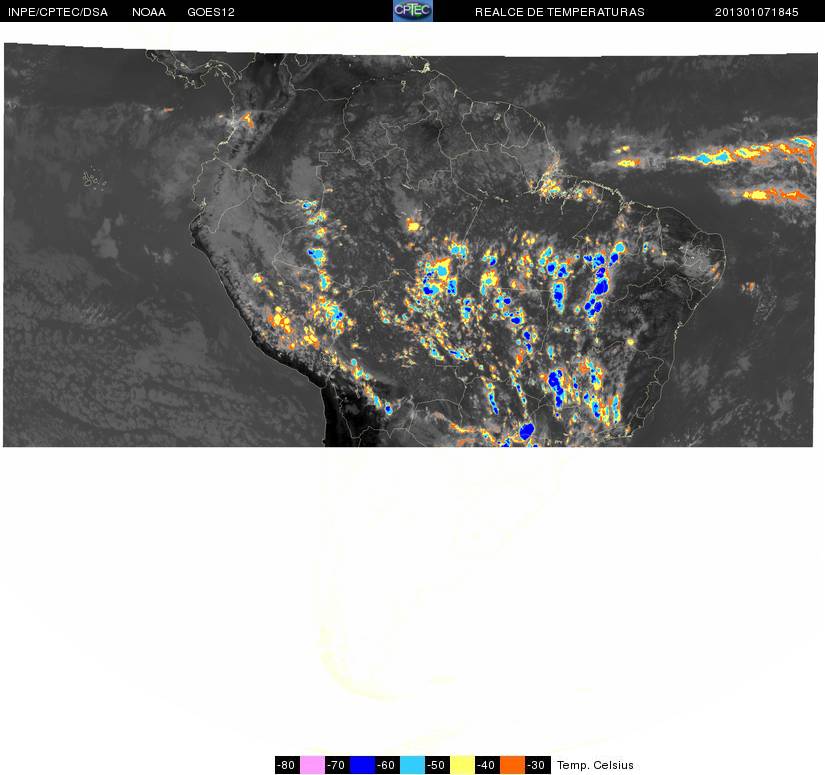Image resolution: width=825 pixels, height=775 pixels.
Task: Click the -40 legend value
Action: (x=487, y=764)
